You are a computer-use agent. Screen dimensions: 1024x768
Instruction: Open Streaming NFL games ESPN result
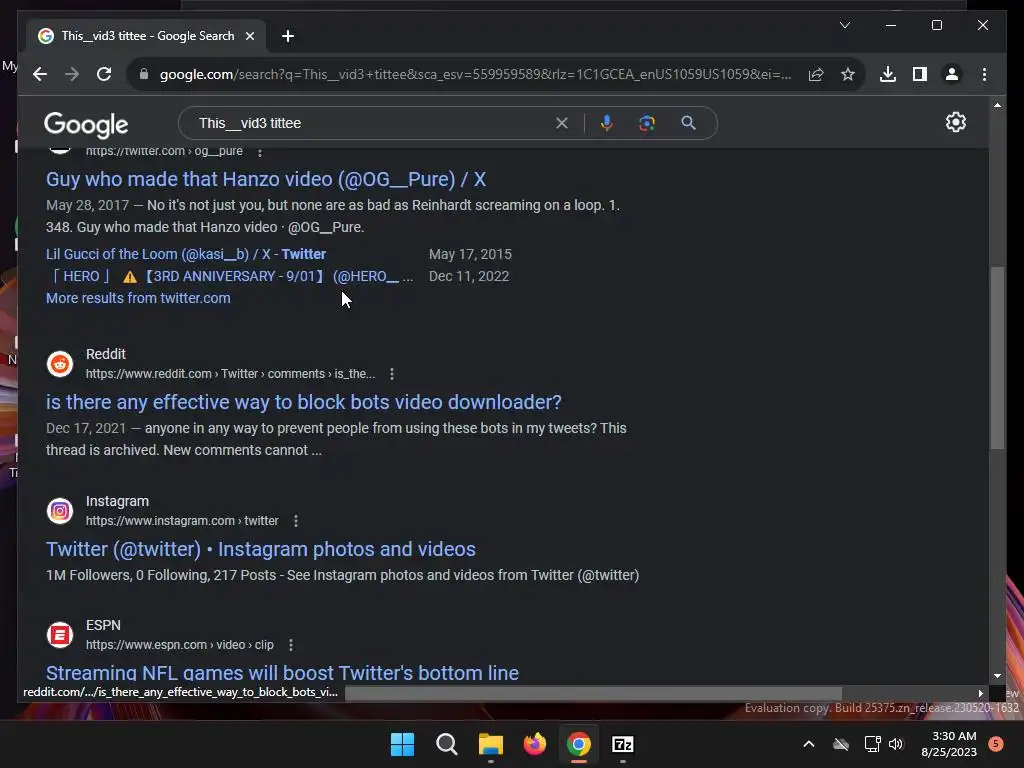click(x=282, y=673)
